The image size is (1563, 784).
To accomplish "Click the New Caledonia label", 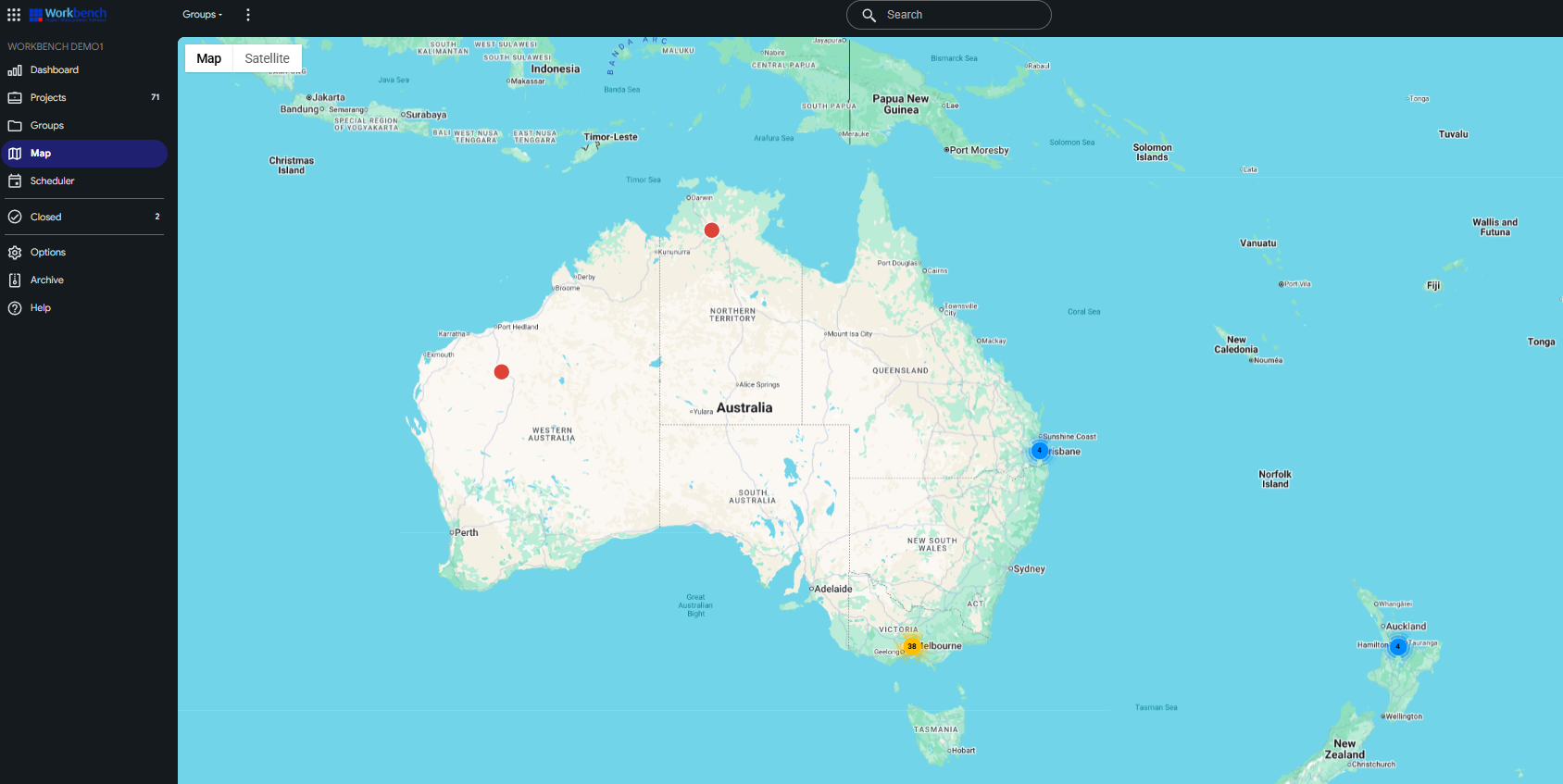I will 1236,345.
